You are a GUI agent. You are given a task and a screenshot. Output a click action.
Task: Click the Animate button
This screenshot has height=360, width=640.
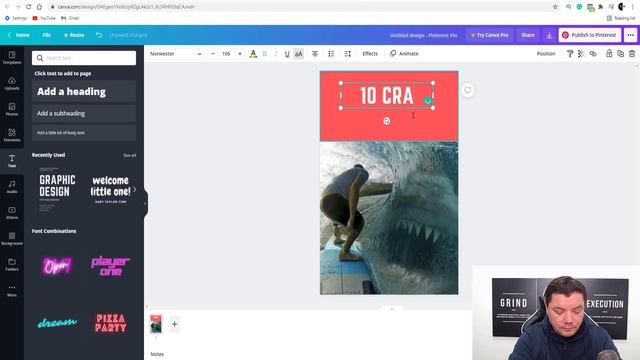[x=404, y=54]
